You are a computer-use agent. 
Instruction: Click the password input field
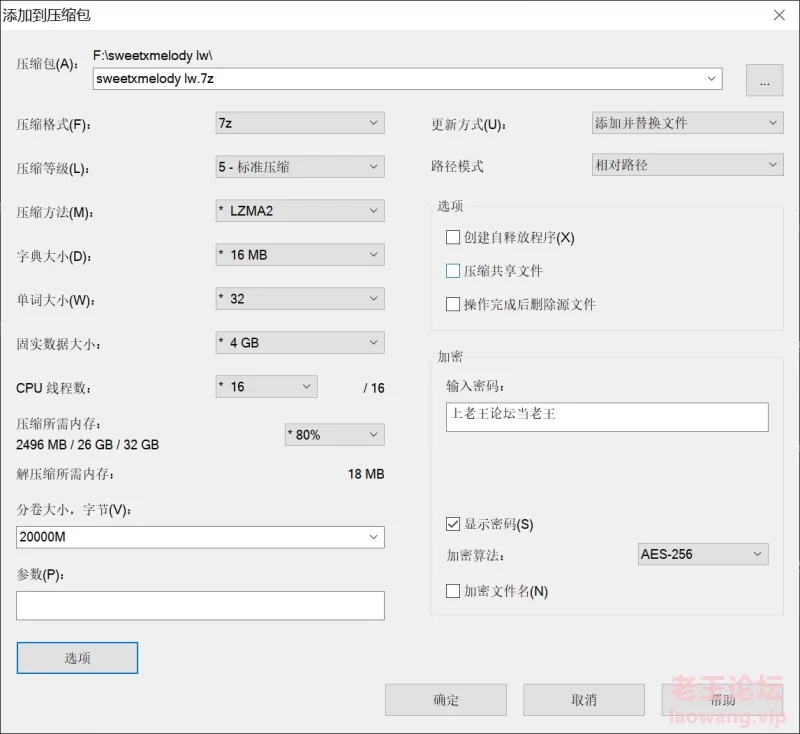[607, 417]
